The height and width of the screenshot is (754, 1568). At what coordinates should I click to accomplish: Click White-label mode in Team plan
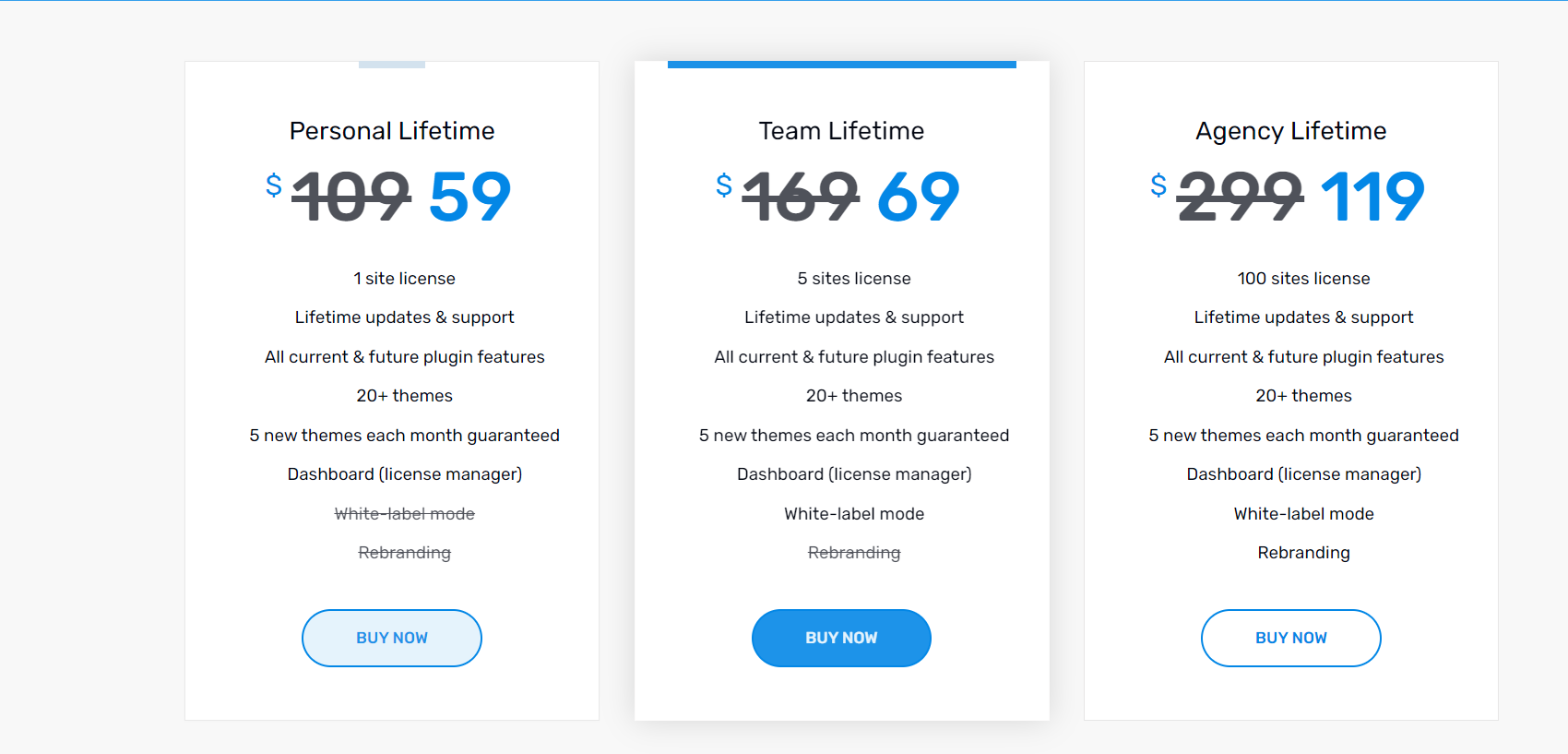pyautogui.click(x=854, y=514)
